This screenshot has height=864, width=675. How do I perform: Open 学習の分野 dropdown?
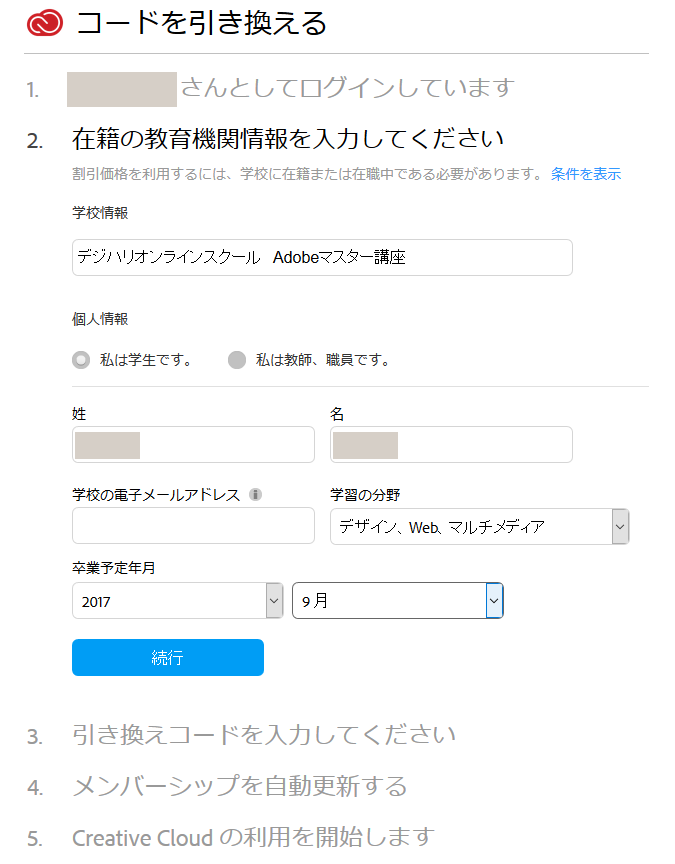pos(479,526)
